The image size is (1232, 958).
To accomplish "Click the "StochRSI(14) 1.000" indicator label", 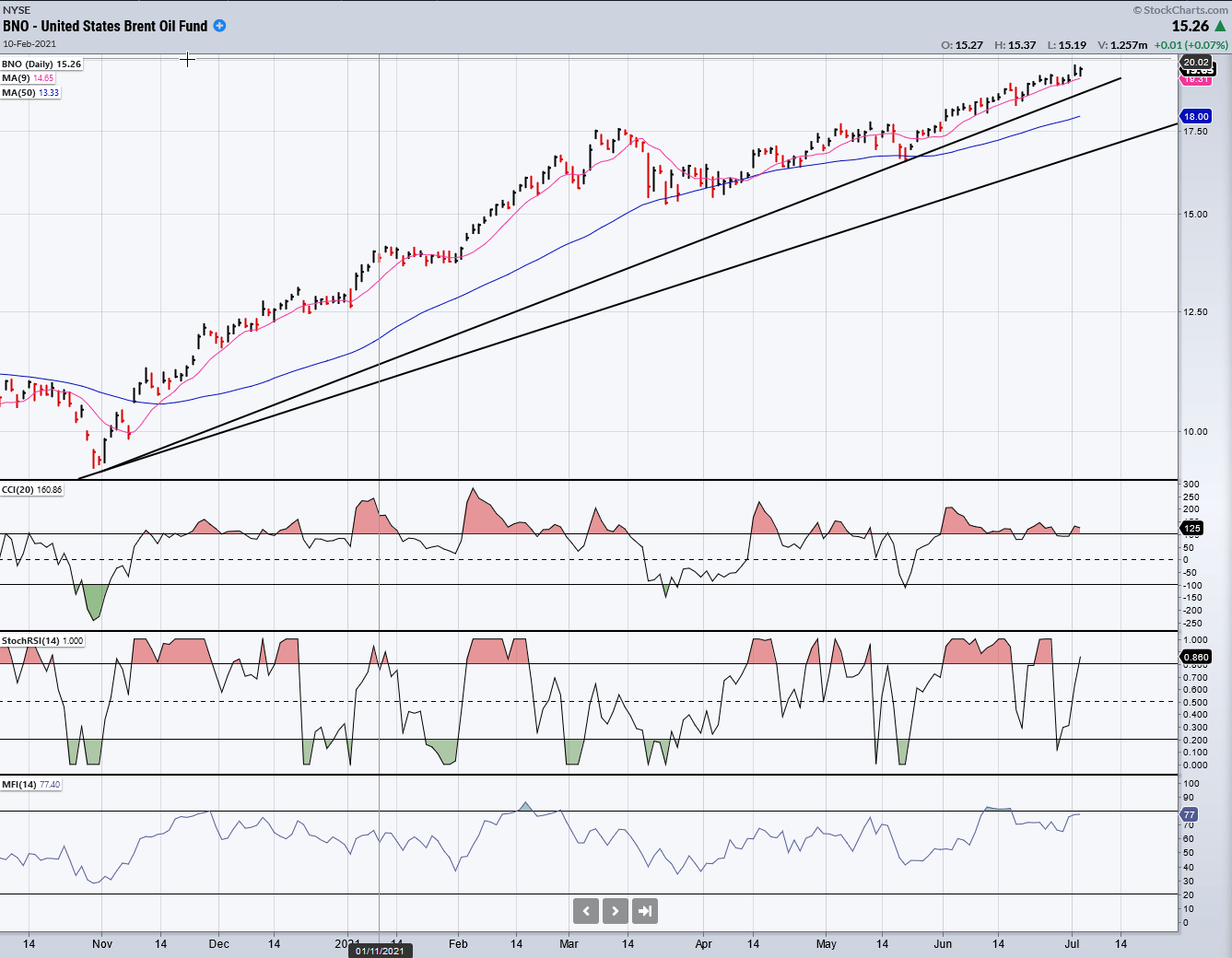I will click(42, 640).
